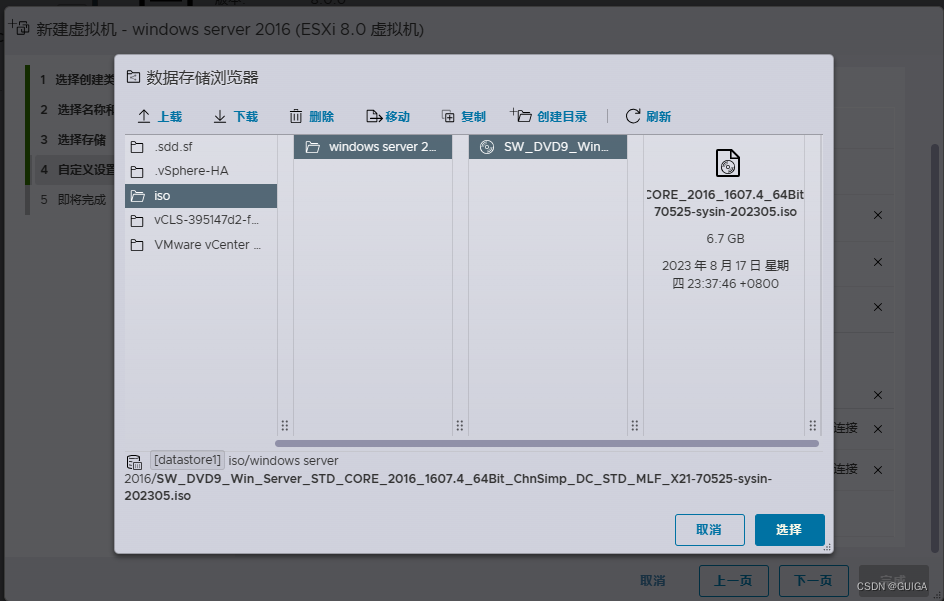
Task: Click the .sdd.sf folder icon
Action: coord(137,147)
